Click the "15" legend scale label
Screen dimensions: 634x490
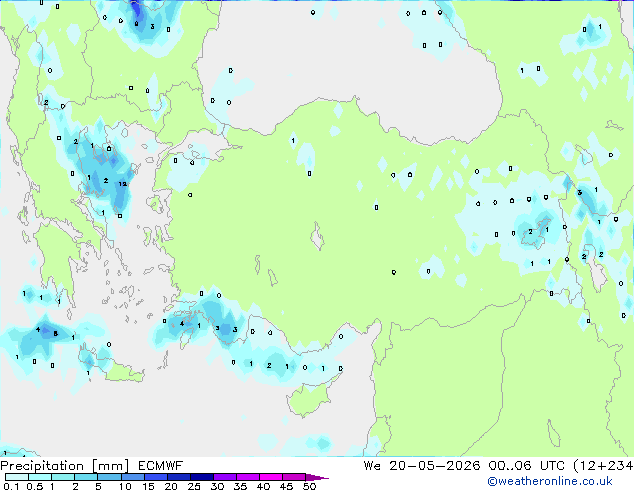coord(148,486)
